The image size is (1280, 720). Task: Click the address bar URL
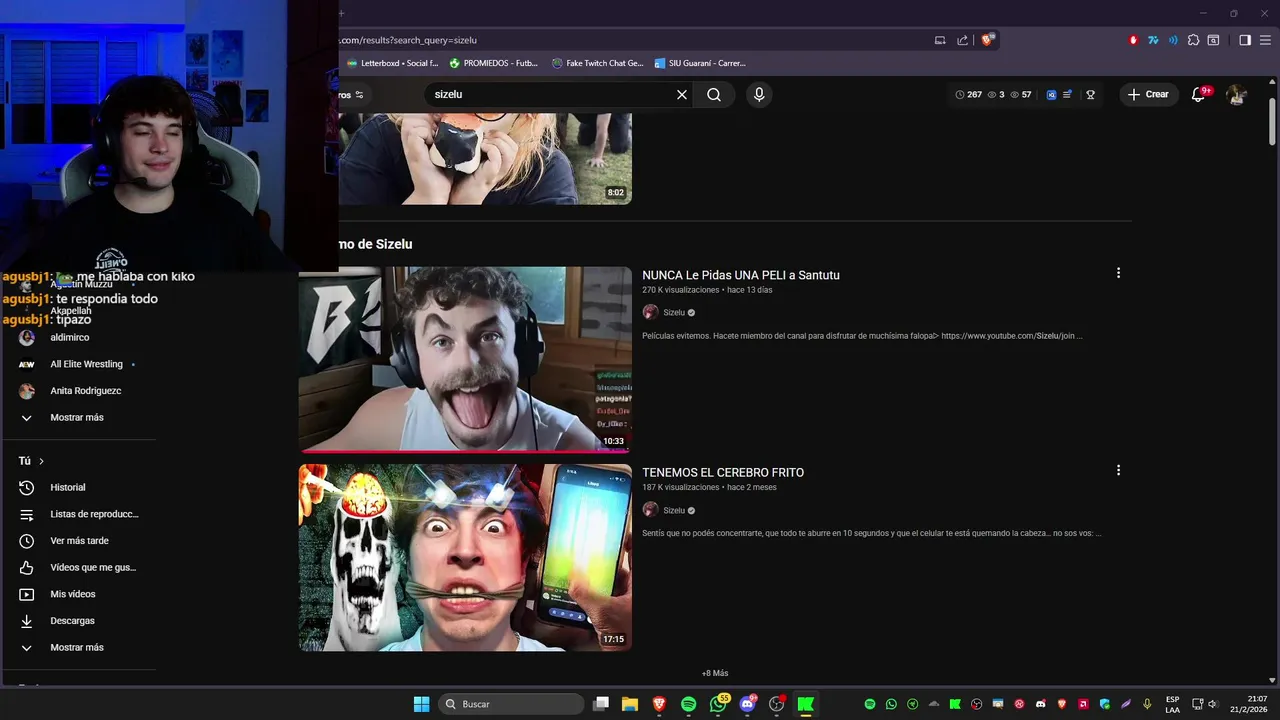click(x=408, y=40)
